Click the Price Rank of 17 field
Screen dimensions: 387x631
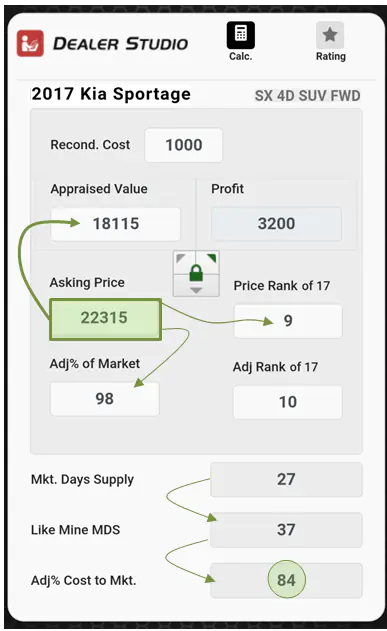(288, 321)
